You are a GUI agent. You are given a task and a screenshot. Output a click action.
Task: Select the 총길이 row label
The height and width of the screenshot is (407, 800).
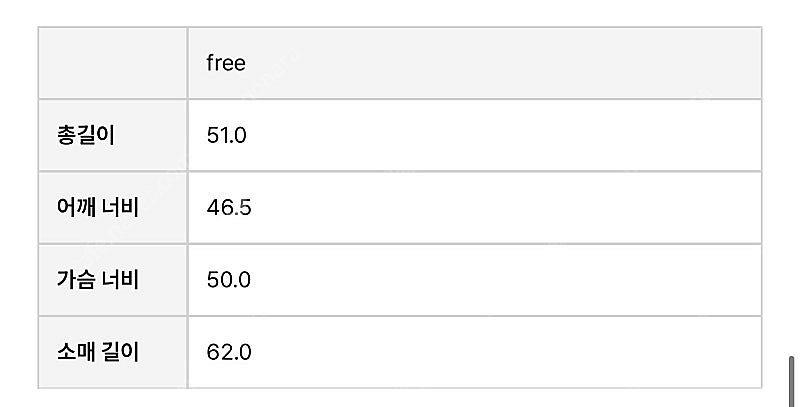[87, 135]
